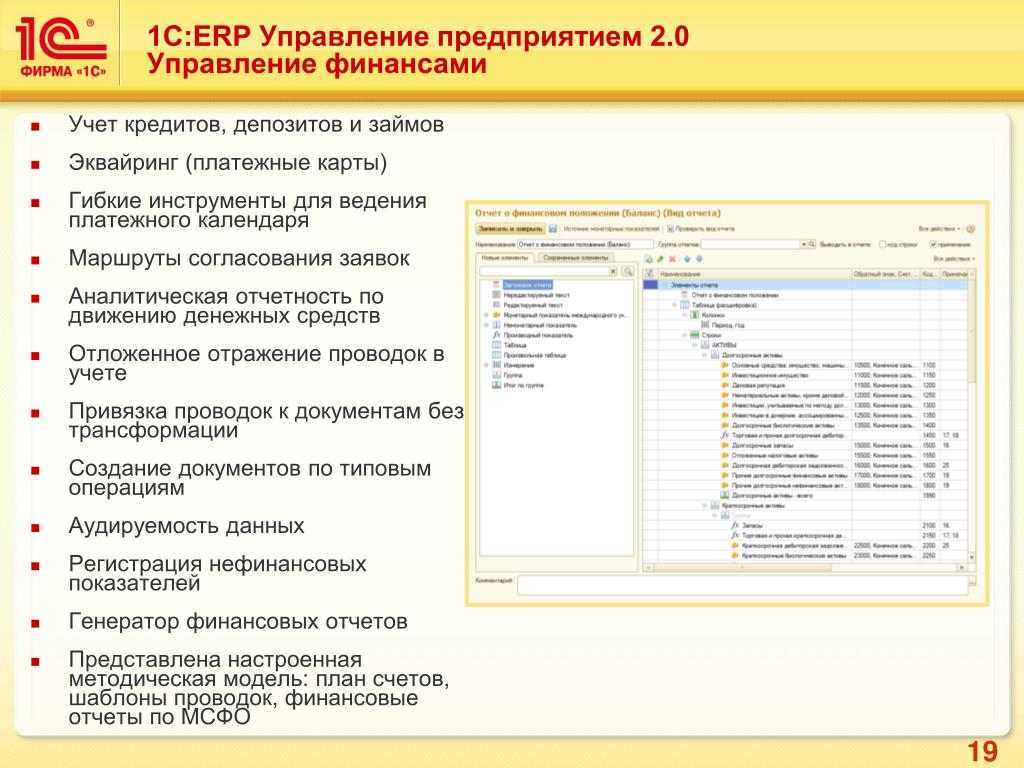Open top 'Все действия' menu
This screenshot has width=1024, height=768.
pyautogui.click(x=940, y=229)
